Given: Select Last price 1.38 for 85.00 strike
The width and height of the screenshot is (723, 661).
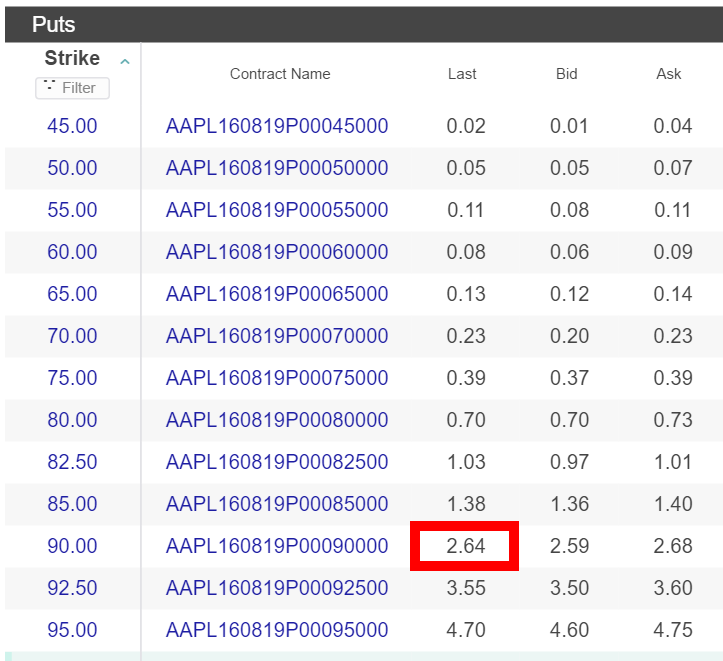Looking at the screenshot, I should point(466,503).
